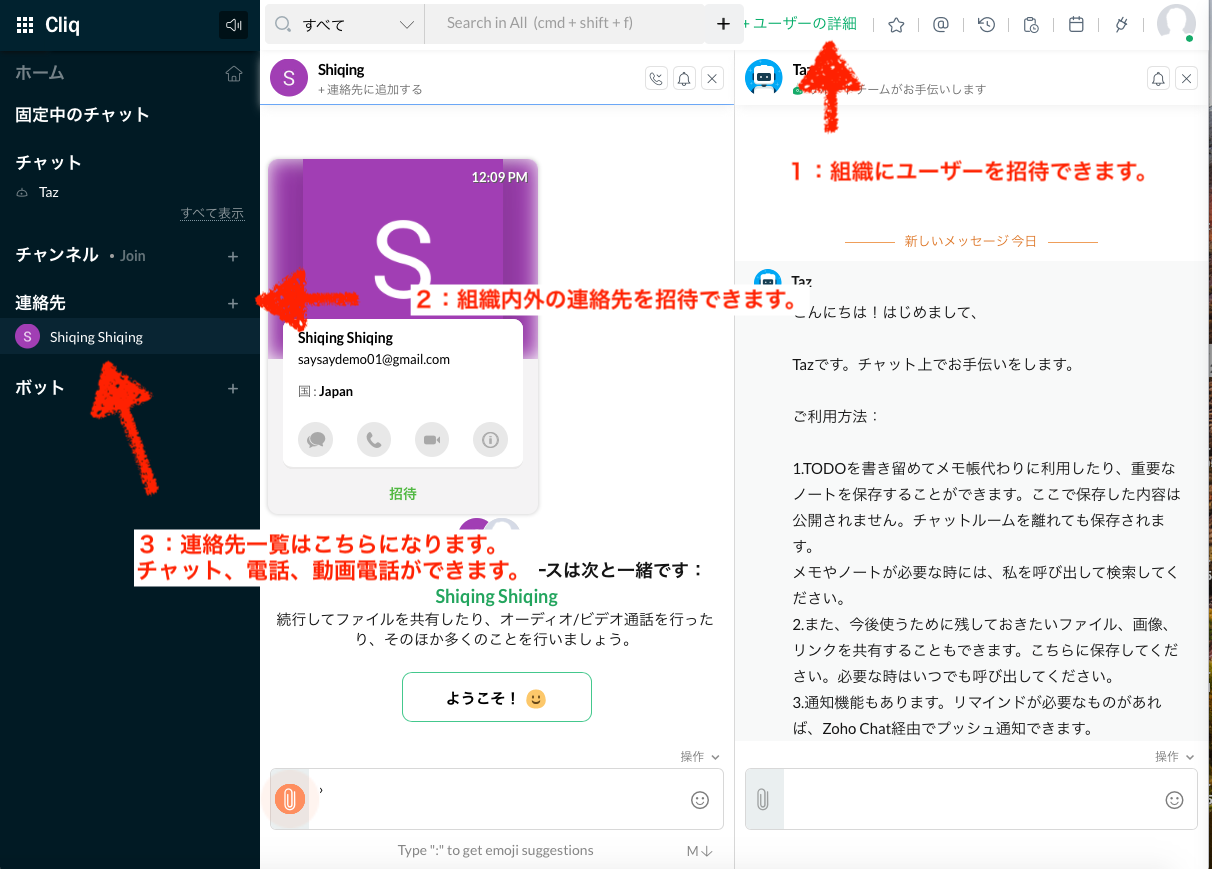The image size is (1212, 869).
Task: Click info icon on contact card
Action: click(490, 439)
